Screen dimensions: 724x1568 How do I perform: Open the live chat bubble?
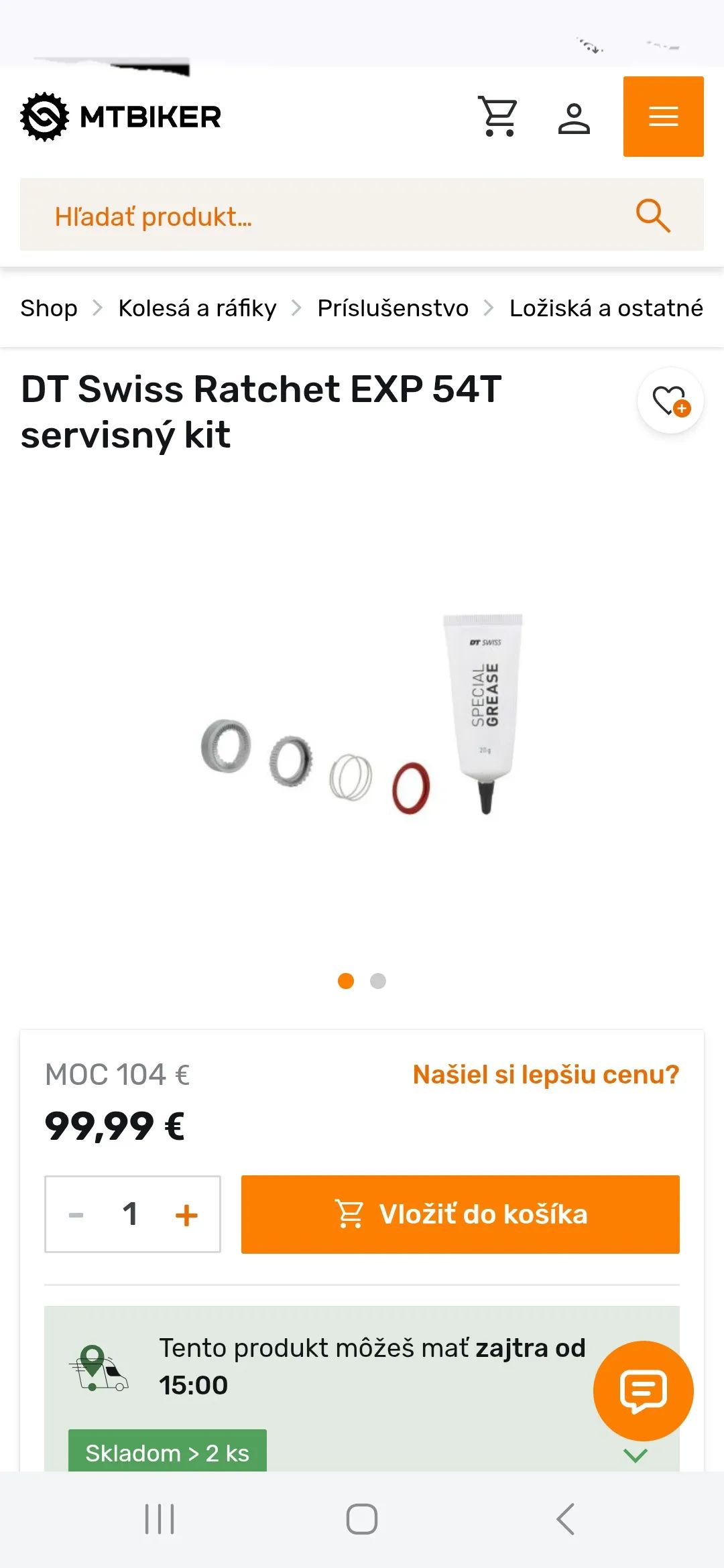644,1390
